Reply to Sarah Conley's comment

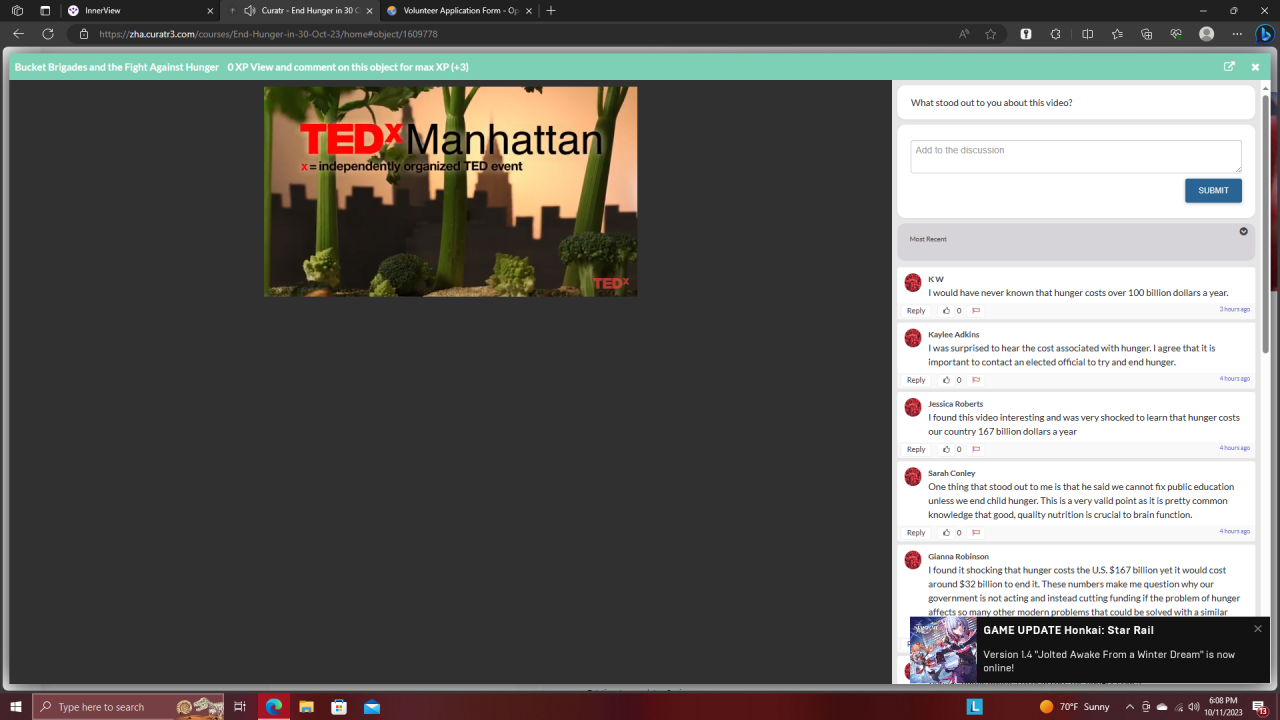pyautogui.click(x=916, y=533)
